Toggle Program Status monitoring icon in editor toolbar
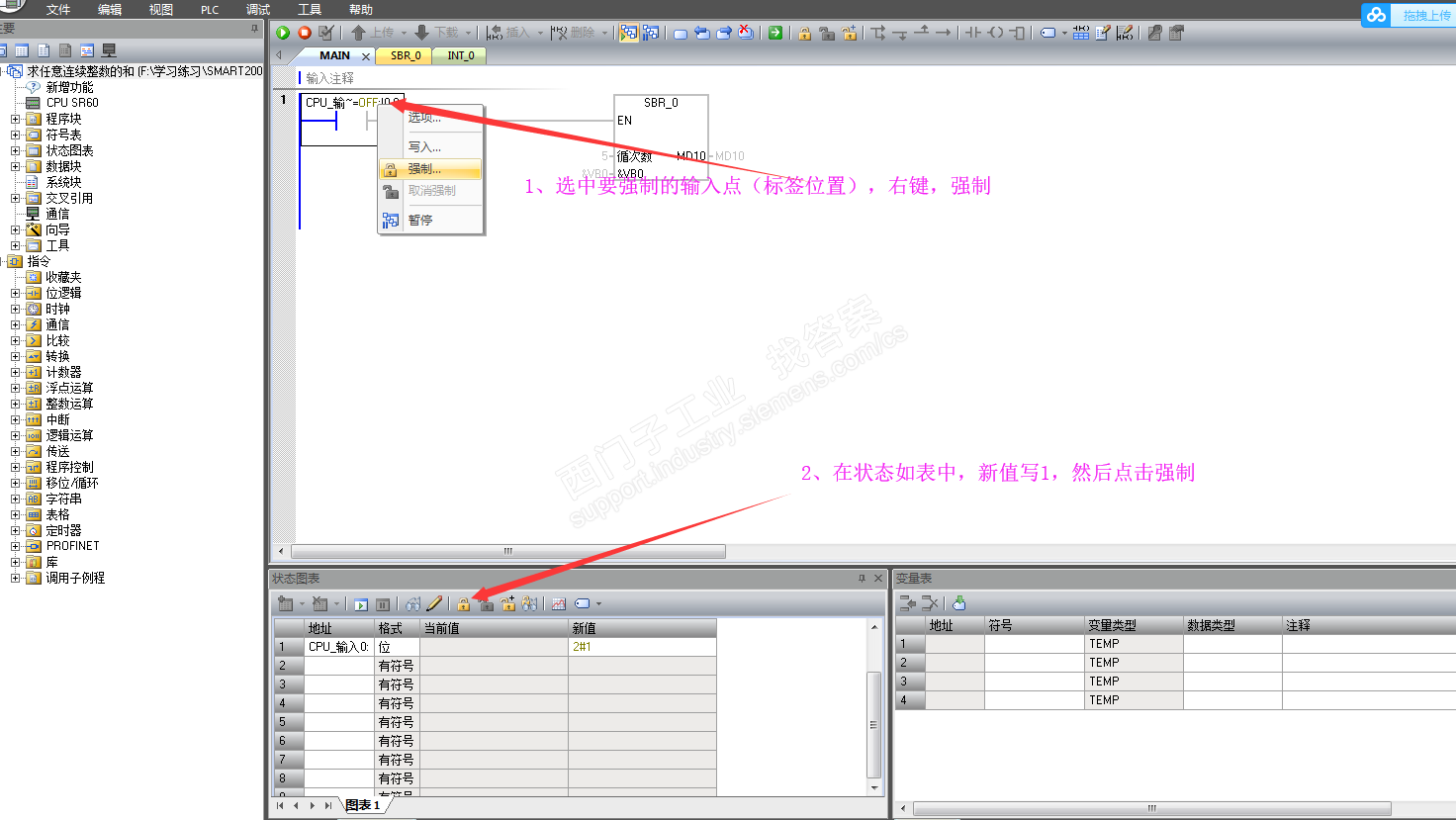1456x820 pixels. tap(628, 33)
